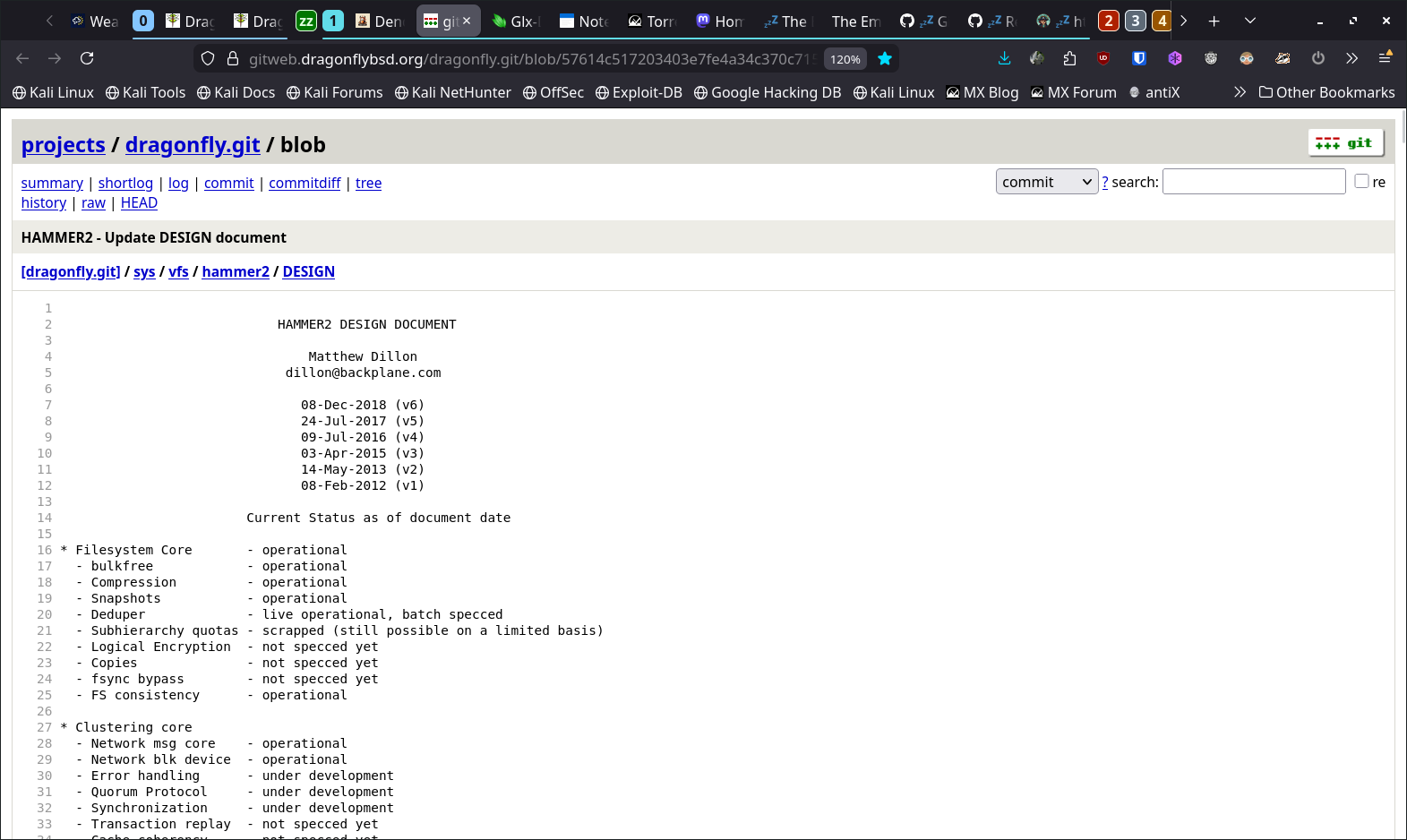Show more bookmarks overflow chevron
The image size is (1407, 840).
tap(1240, 92)
